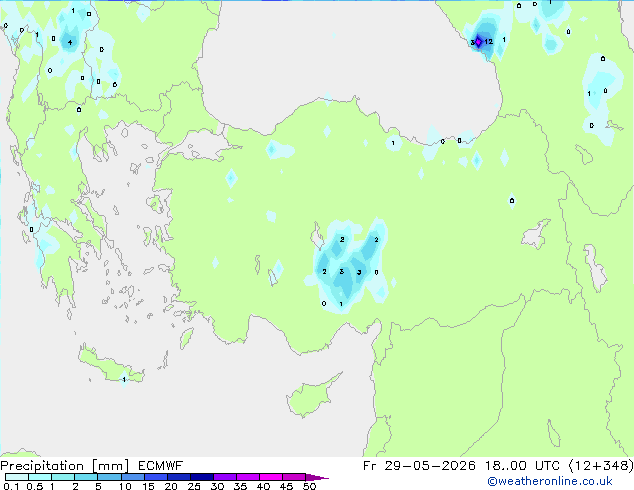This screenshot has width=634, height=490.
Task: Click the legend scale label "50"
Action: (x=309, y=486)
